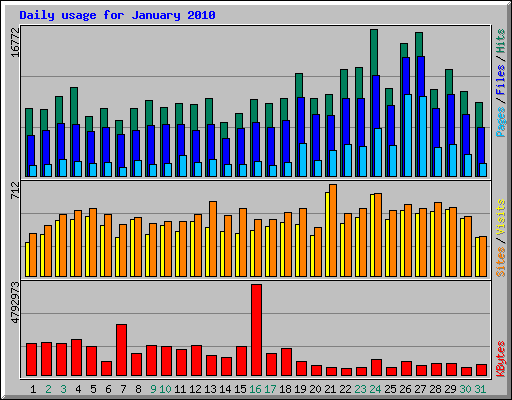Click the dark blue Files bar for day 19
Screen dimensions: 512x400
coord(301,120)
